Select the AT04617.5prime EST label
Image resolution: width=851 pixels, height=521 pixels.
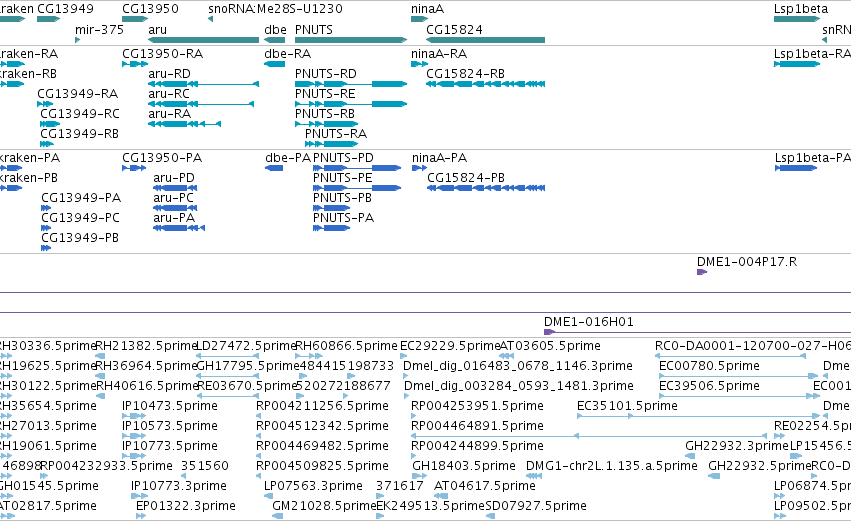point(485,486)
